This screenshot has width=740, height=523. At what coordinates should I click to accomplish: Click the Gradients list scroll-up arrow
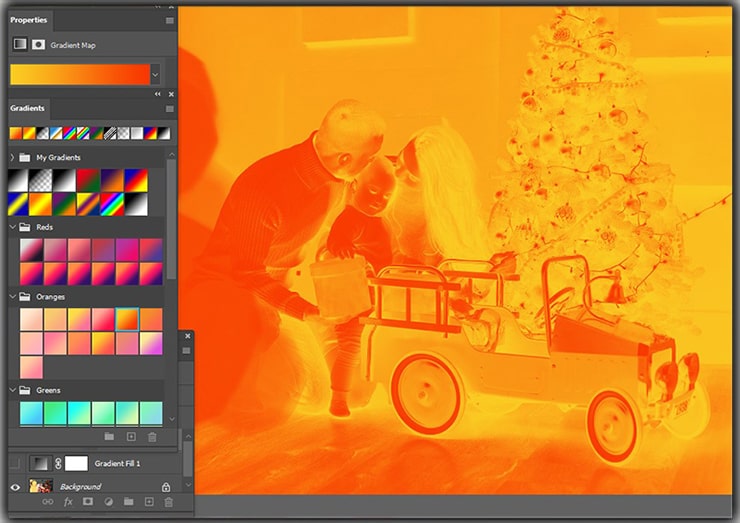click(172, 155)
